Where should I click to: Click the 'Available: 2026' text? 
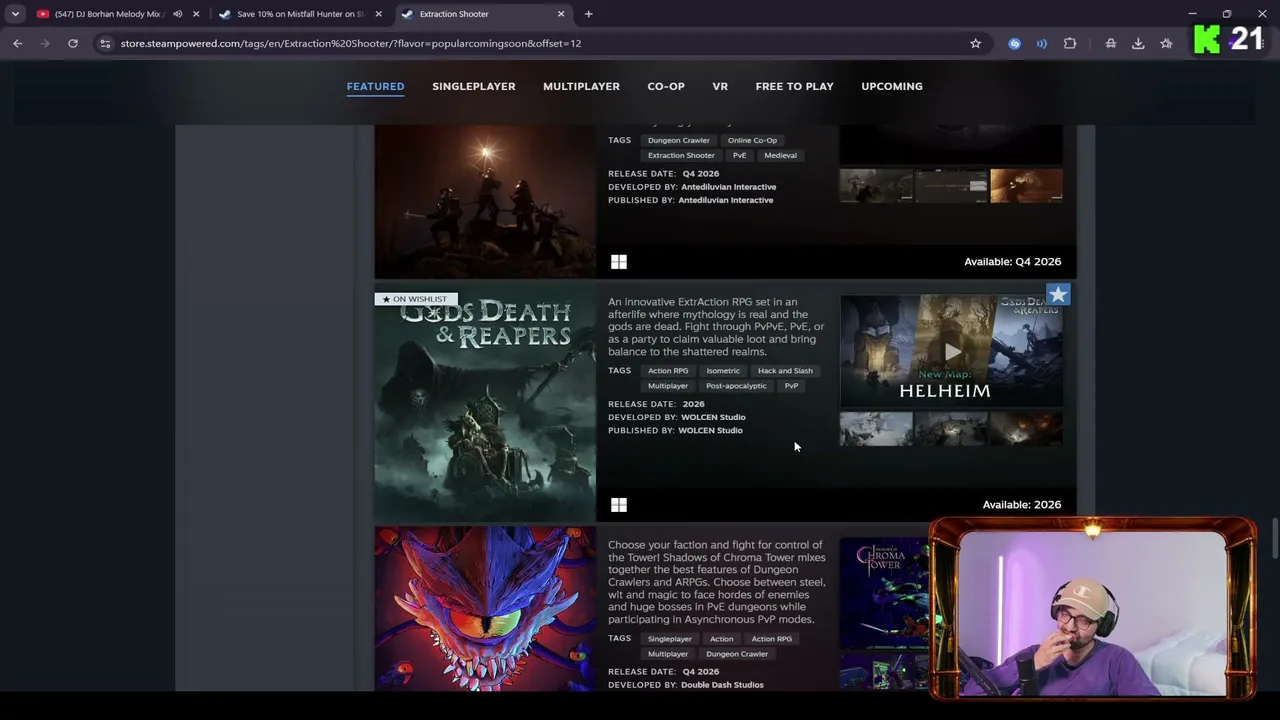(x=1022, y=505)
